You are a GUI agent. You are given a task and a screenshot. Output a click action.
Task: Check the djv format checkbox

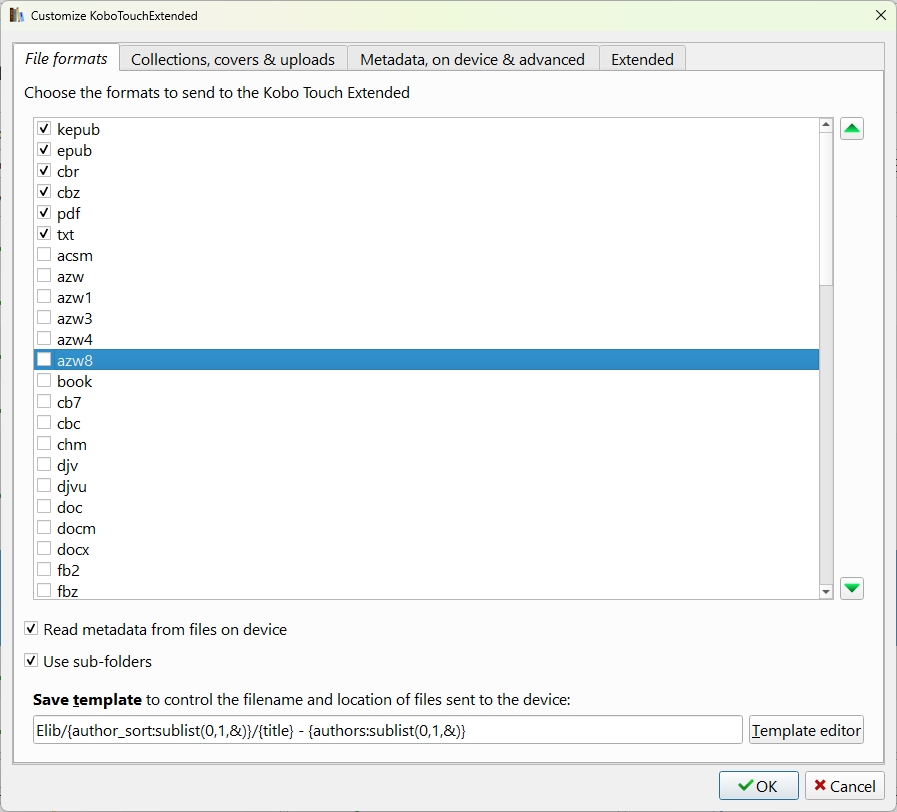44,465
